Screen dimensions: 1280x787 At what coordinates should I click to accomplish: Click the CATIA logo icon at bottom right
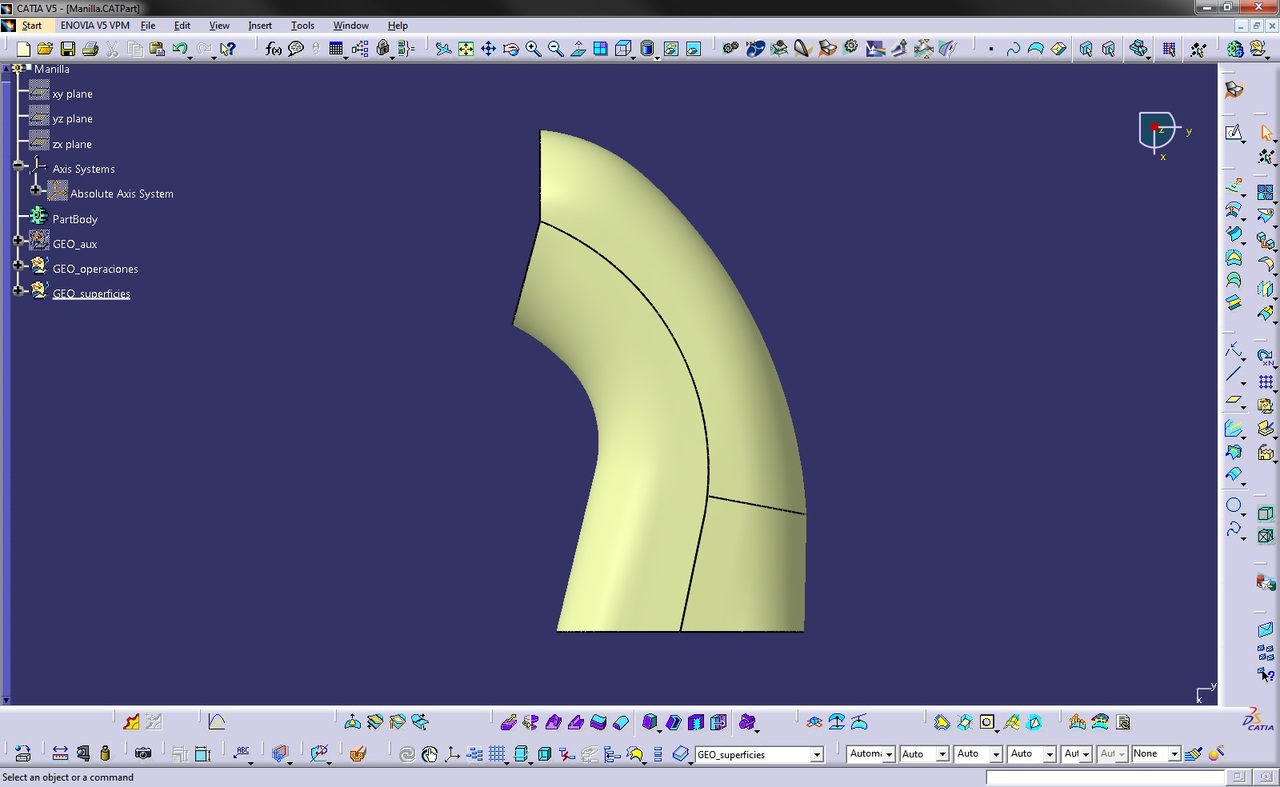coord(1258,720)
